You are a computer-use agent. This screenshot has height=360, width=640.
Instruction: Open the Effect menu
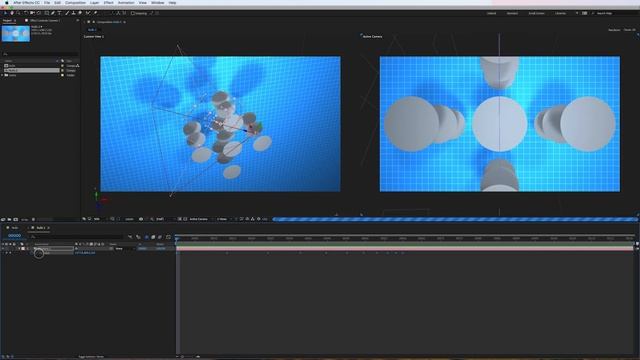109,2
